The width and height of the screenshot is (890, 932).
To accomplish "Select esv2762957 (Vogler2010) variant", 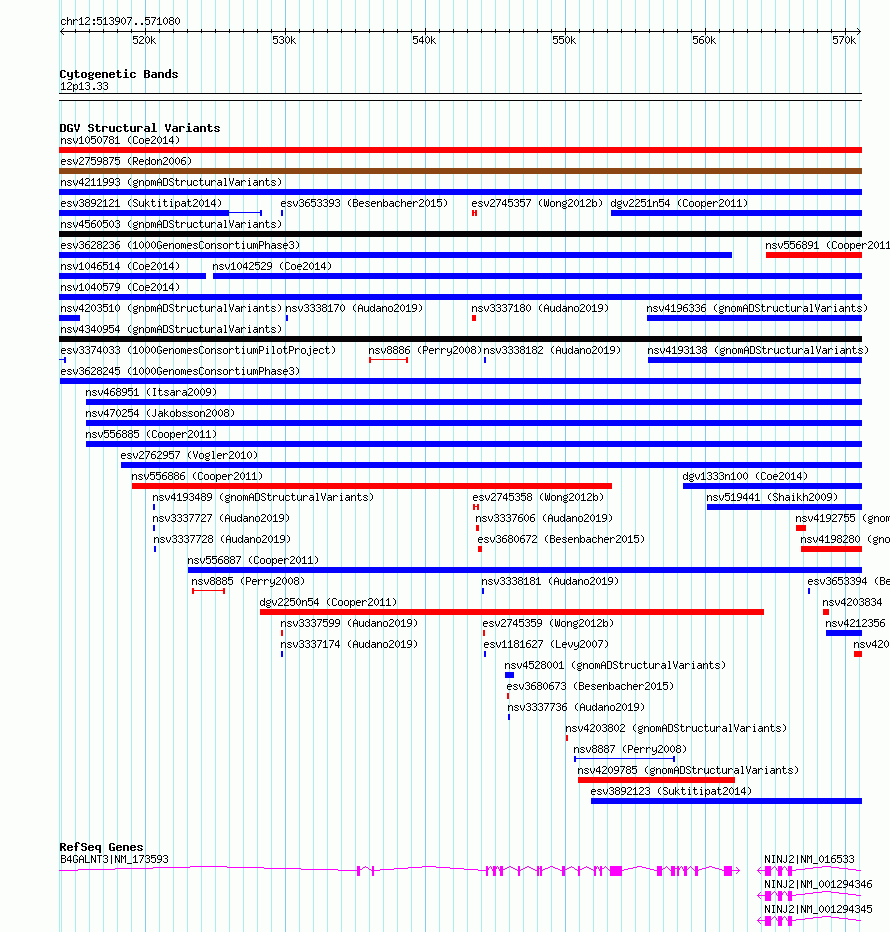I will coord(189,455).
